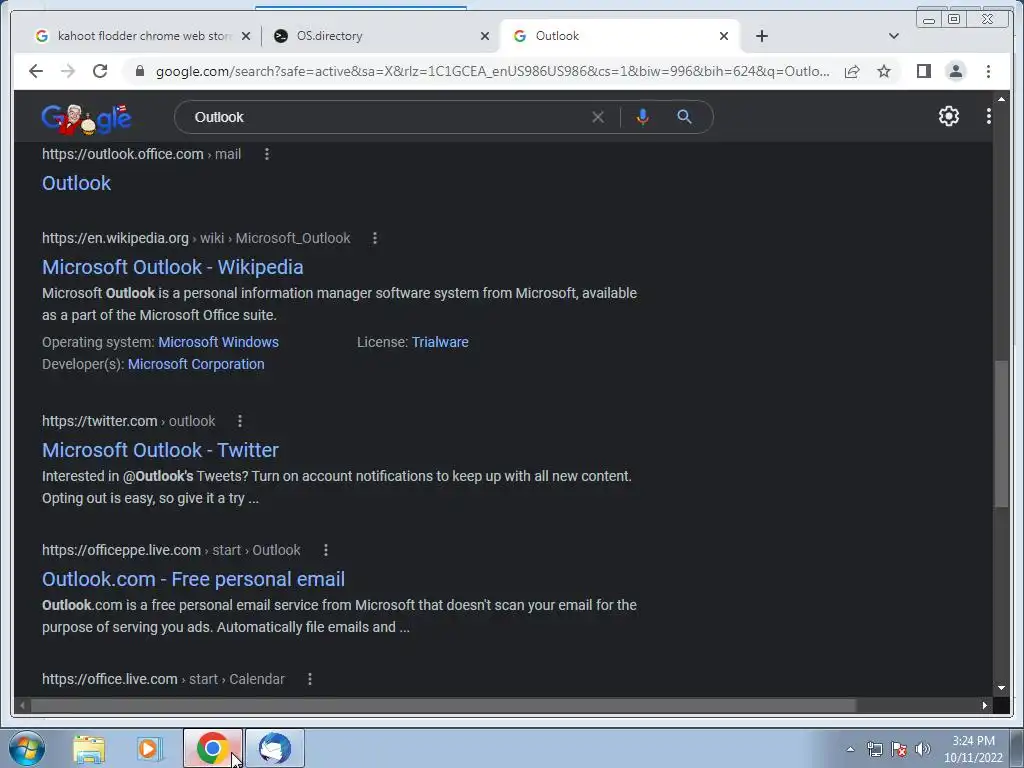
Task: Click the https://en.wikipedia.org breadcrumb text
Action: click(115, 238)
